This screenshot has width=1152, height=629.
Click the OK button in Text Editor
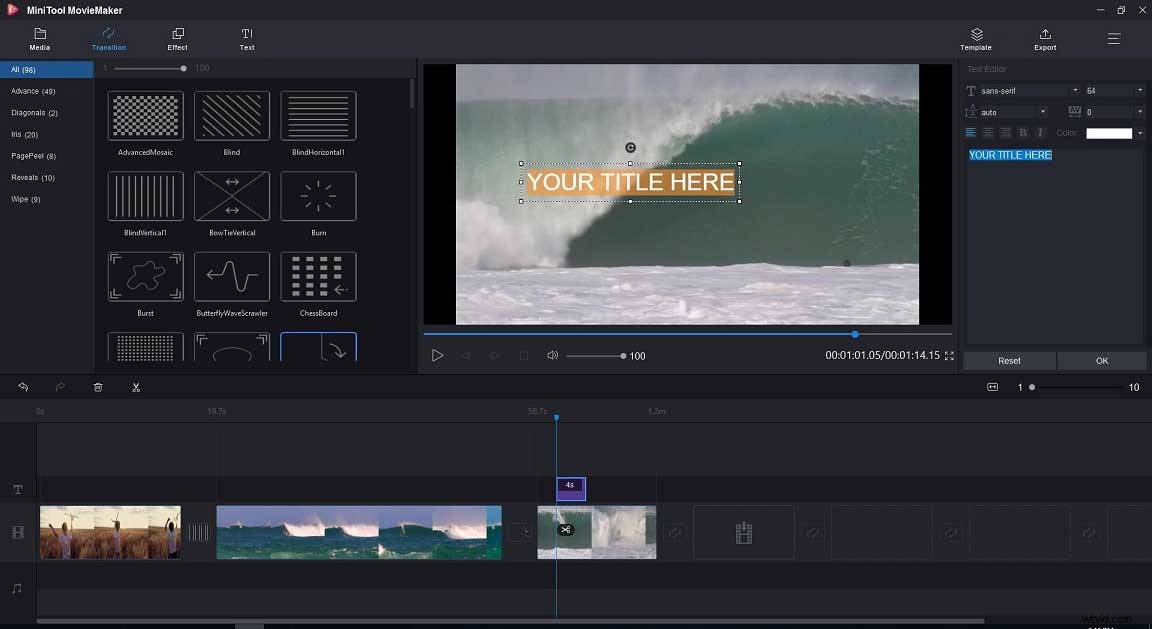(x=1101, y=360)
